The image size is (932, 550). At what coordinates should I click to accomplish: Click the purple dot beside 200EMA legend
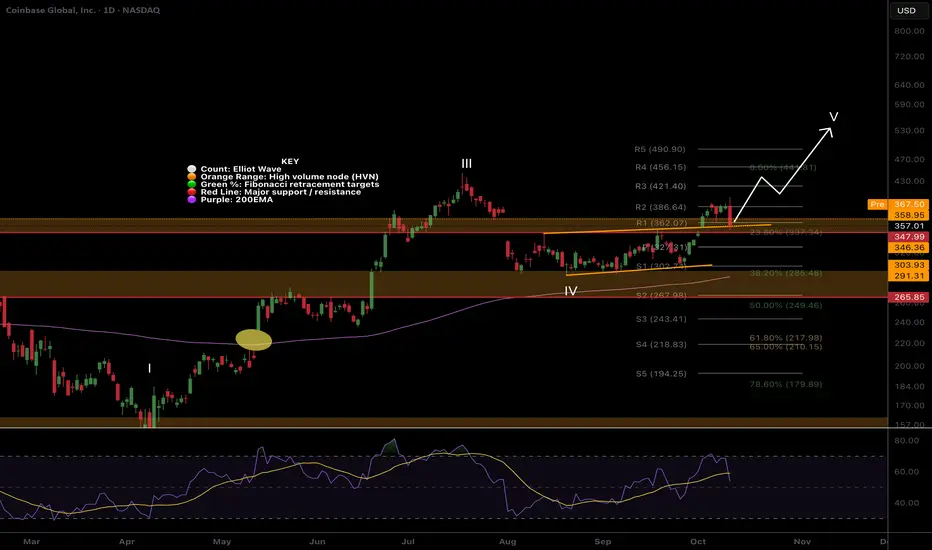pyautogui.click(x=191, y=200)
